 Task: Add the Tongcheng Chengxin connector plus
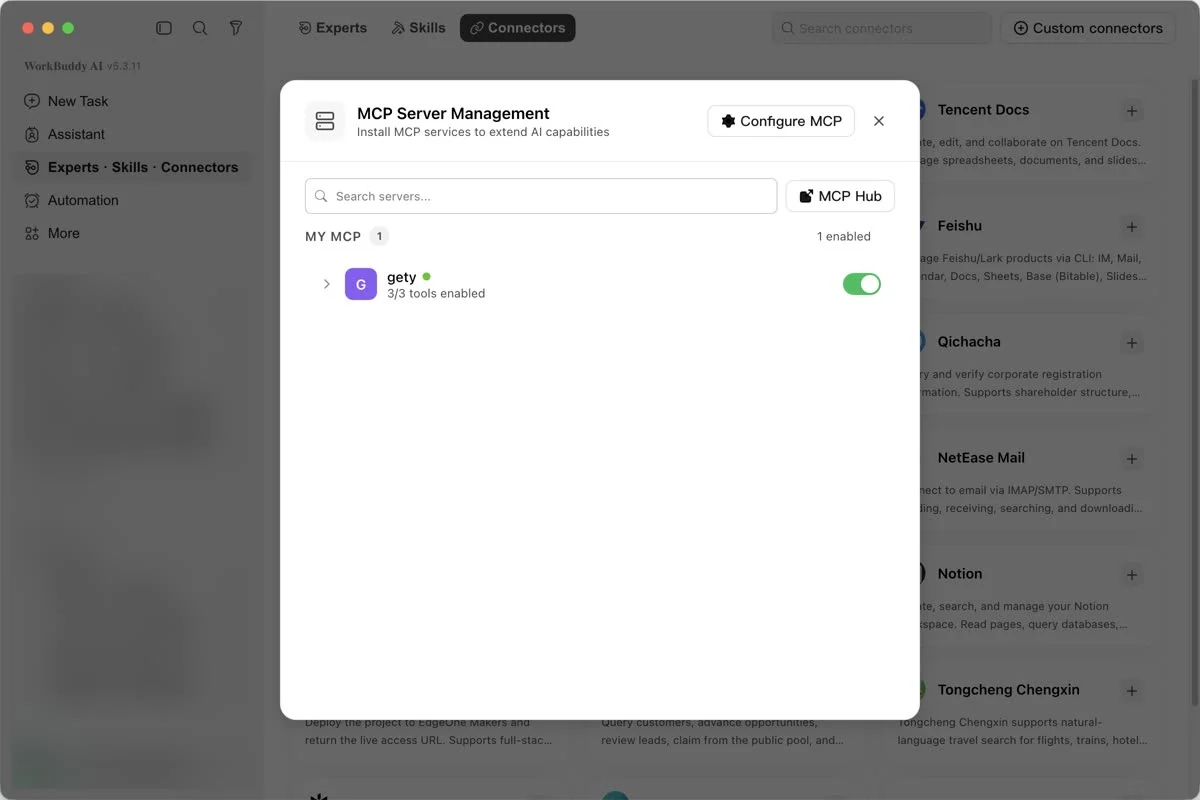pos(1132,691)
